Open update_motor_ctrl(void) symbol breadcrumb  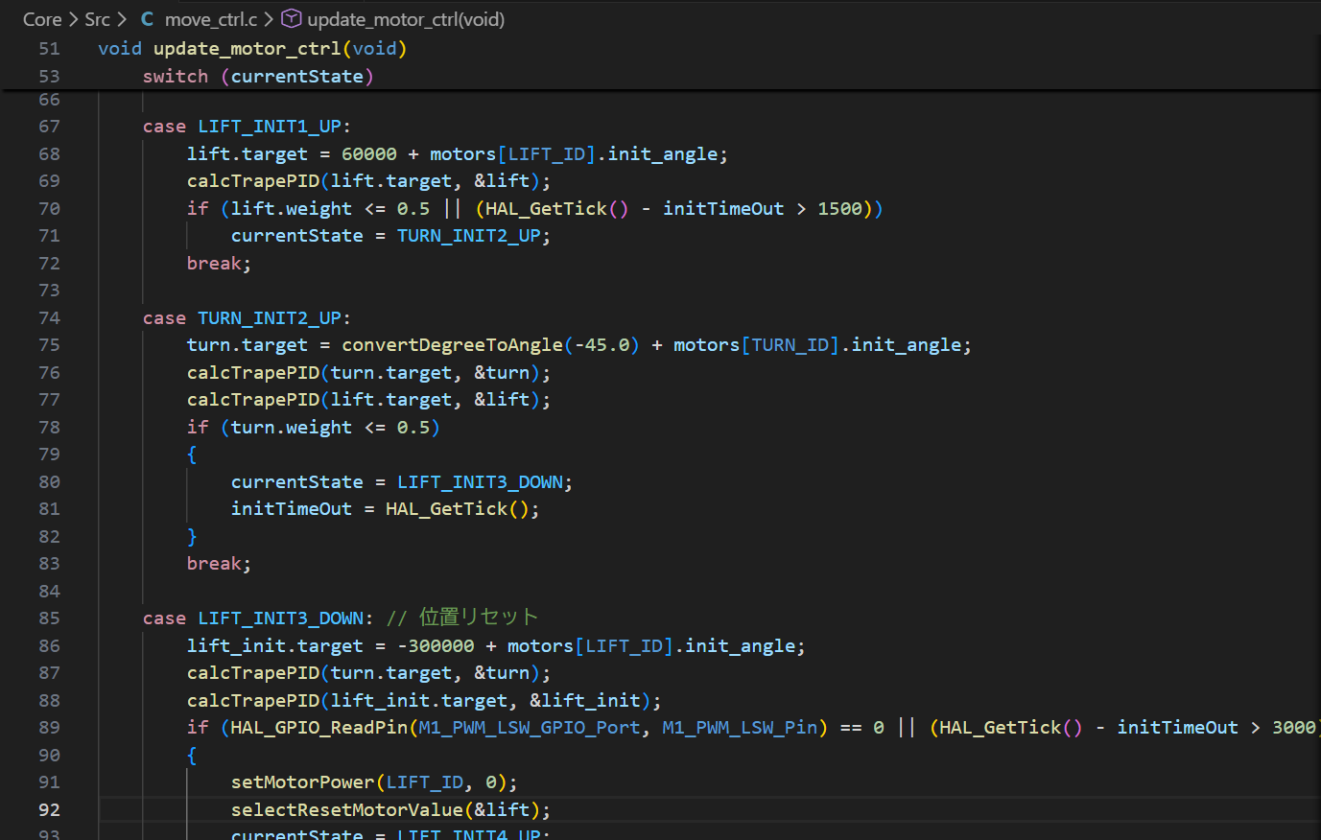tap(405, 19)
